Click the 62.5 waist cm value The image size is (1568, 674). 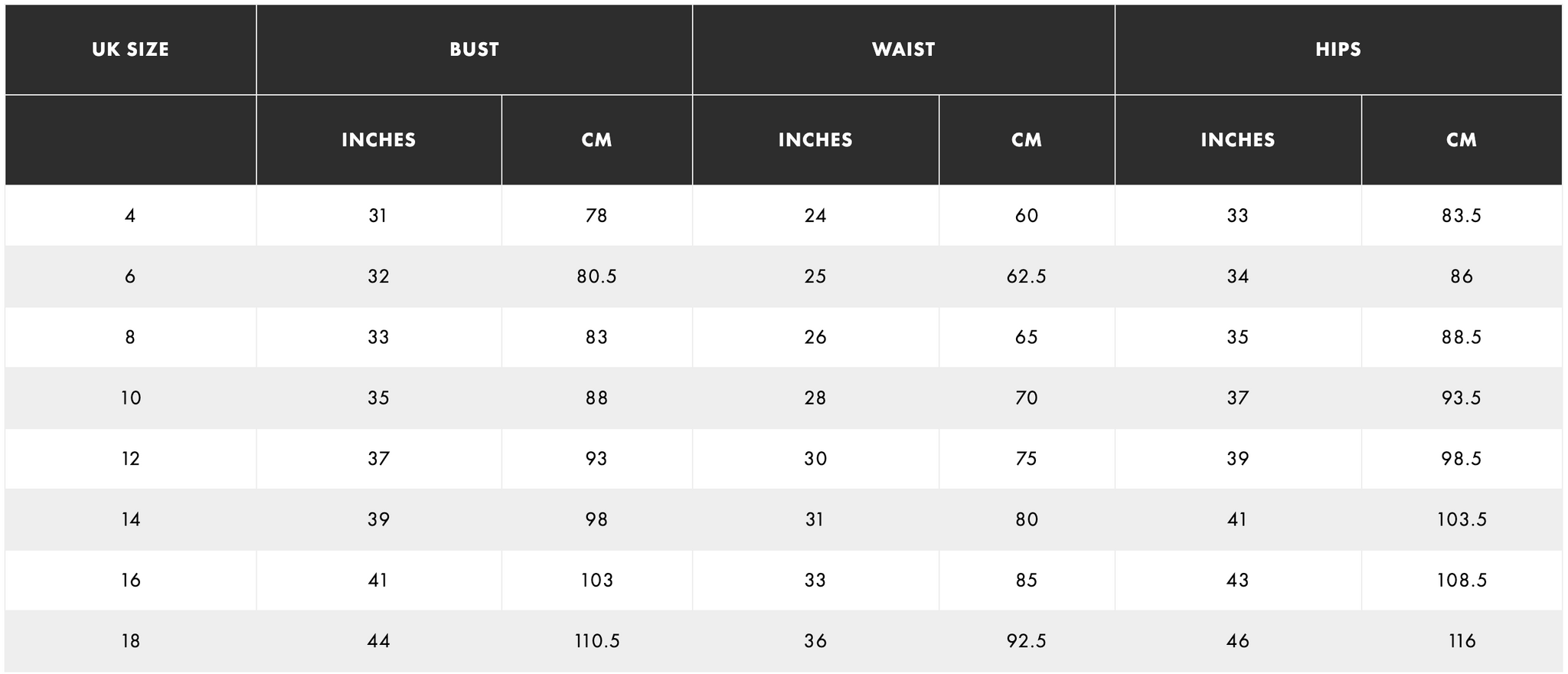[1026, 276]
